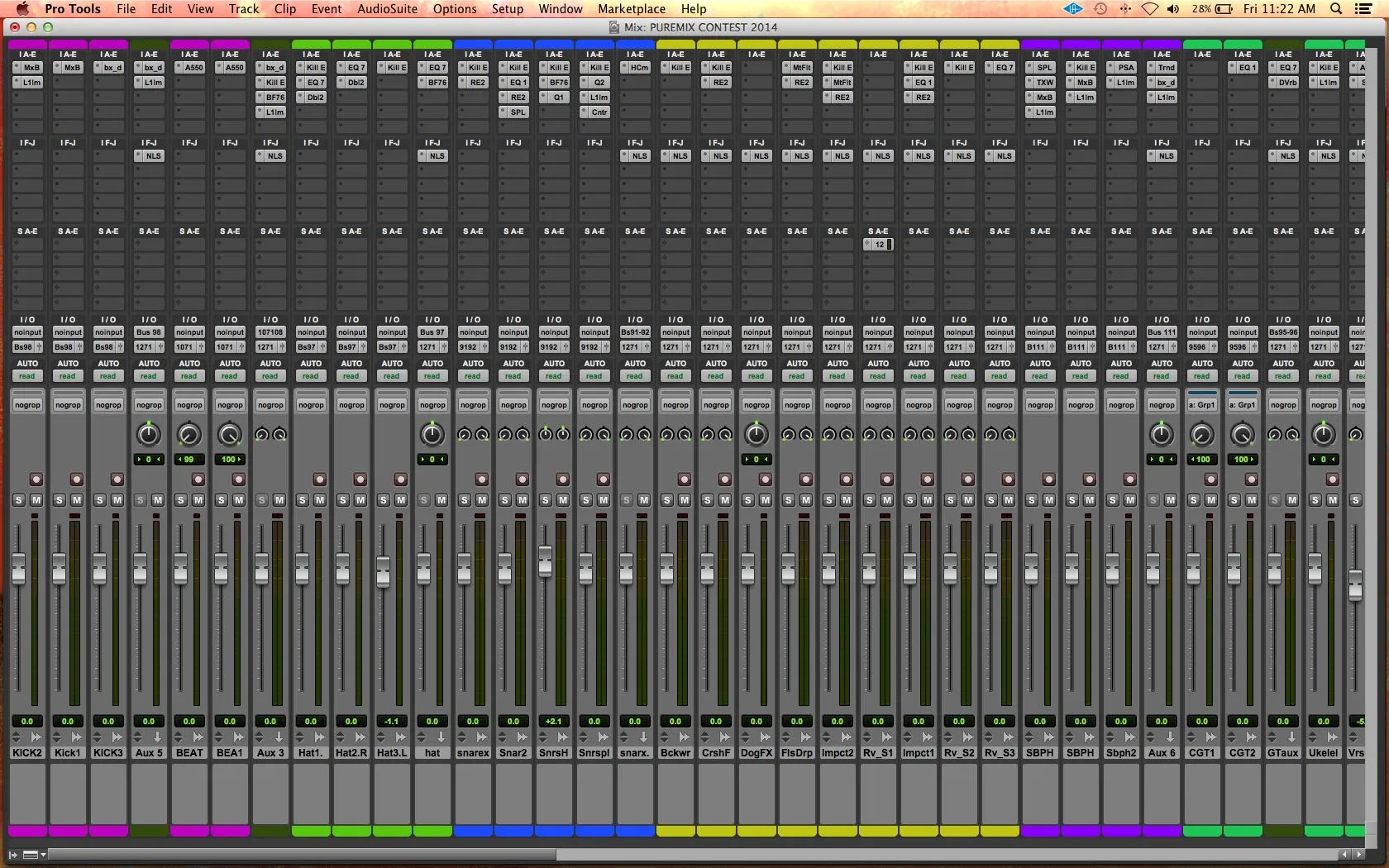1389x868 pixels.
Task: Record-enable the CrshF track
Action: pos(724,479)
